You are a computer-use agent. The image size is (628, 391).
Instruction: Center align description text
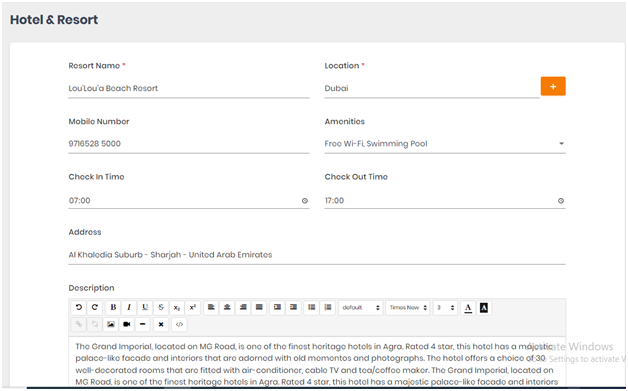(x=227, y=307)
